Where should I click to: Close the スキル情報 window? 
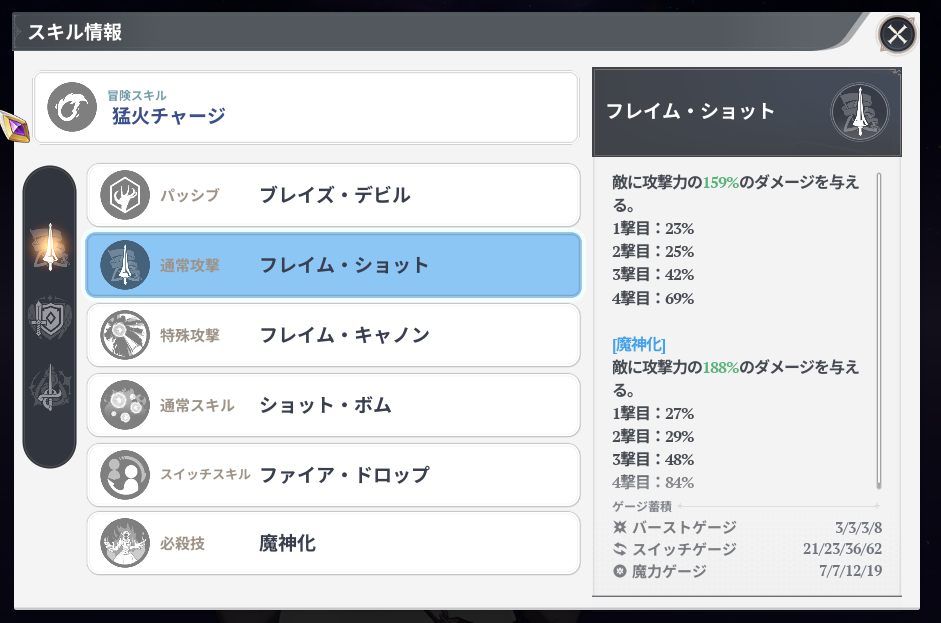tap(897, 35)
